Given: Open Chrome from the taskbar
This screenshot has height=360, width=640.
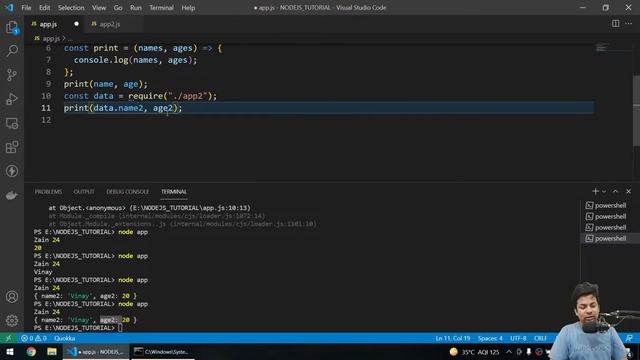Looking at the screenshot, I should pyautogui.click(x=31, y=351).
